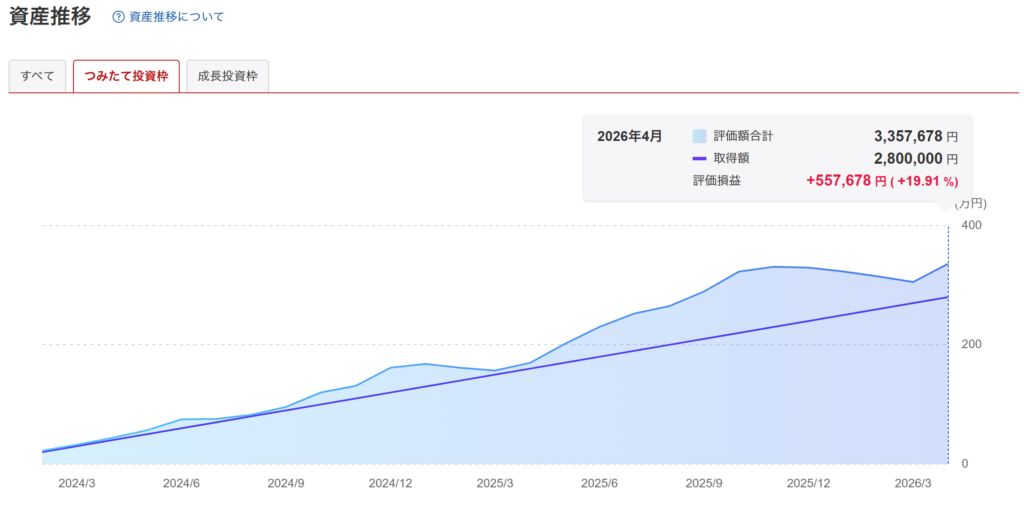Click the 2025/9 x-axis label

tap(703, 483)
